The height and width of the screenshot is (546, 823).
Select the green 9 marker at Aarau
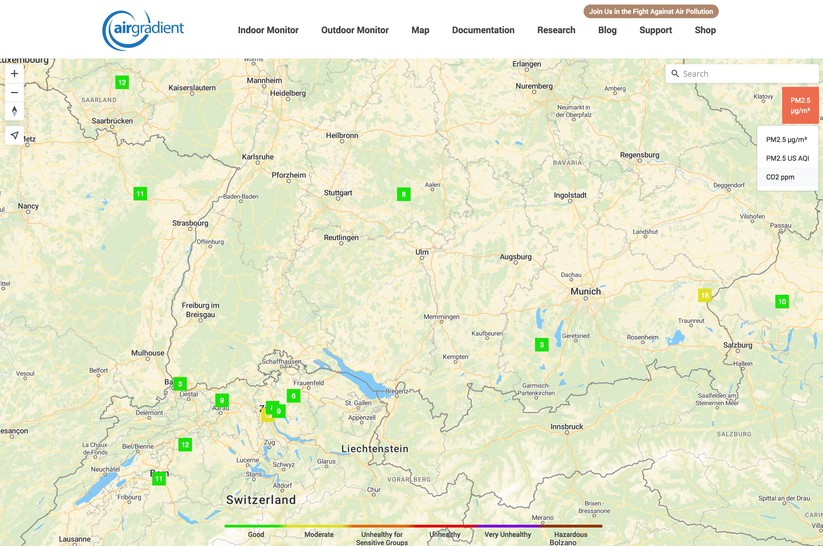point(222,401)
